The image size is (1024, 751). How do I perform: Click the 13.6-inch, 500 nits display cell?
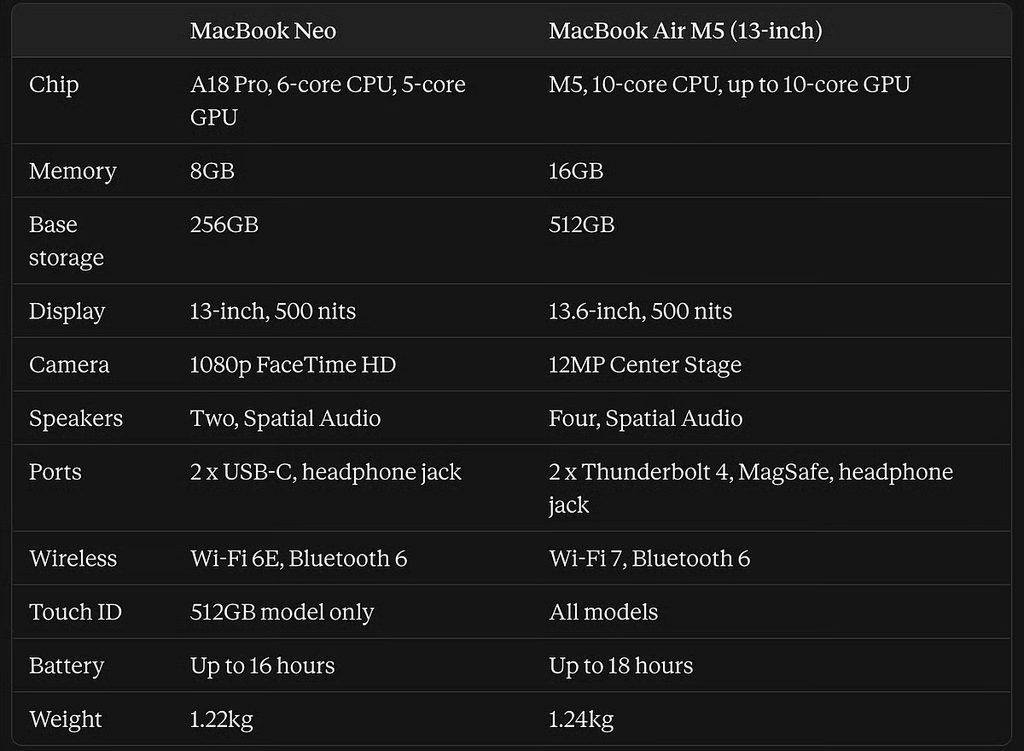pos(640,311)
